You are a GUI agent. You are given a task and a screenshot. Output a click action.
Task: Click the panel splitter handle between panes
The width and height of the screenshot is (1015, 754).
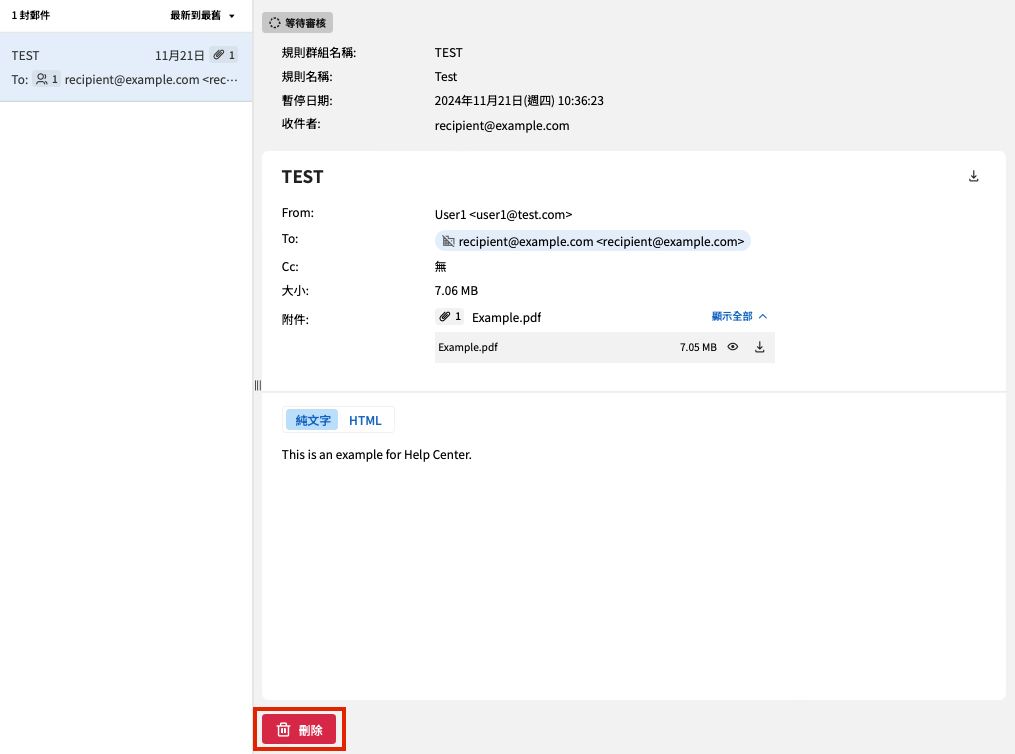tap(257, 385)
